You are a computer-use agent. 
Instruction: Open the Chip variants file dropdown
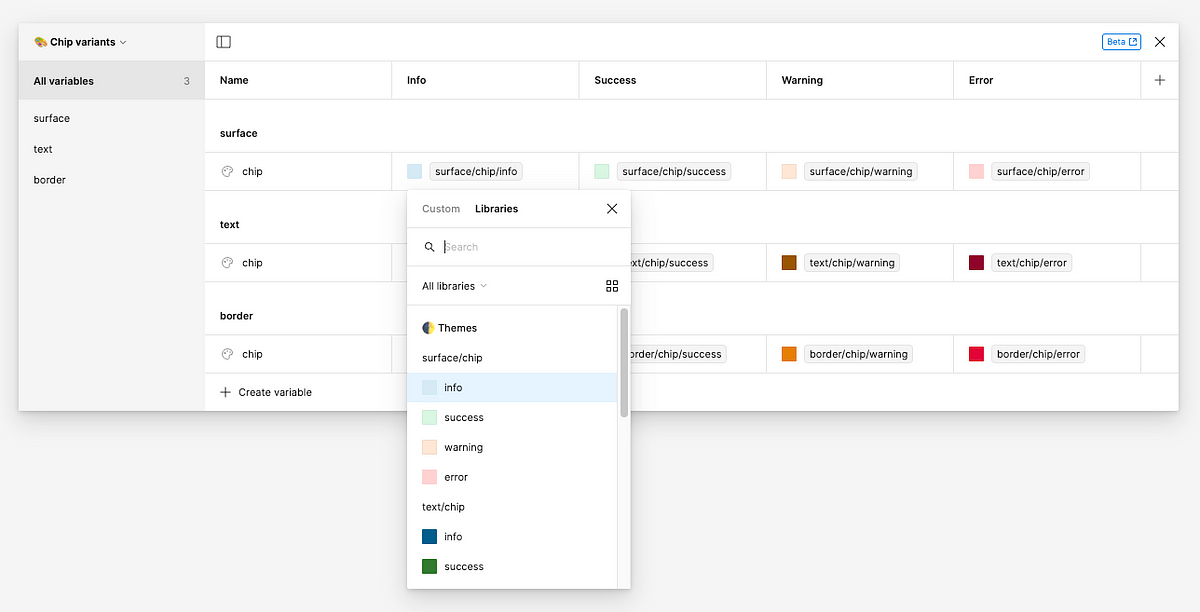pyautogui.click(x=81, y=42)
